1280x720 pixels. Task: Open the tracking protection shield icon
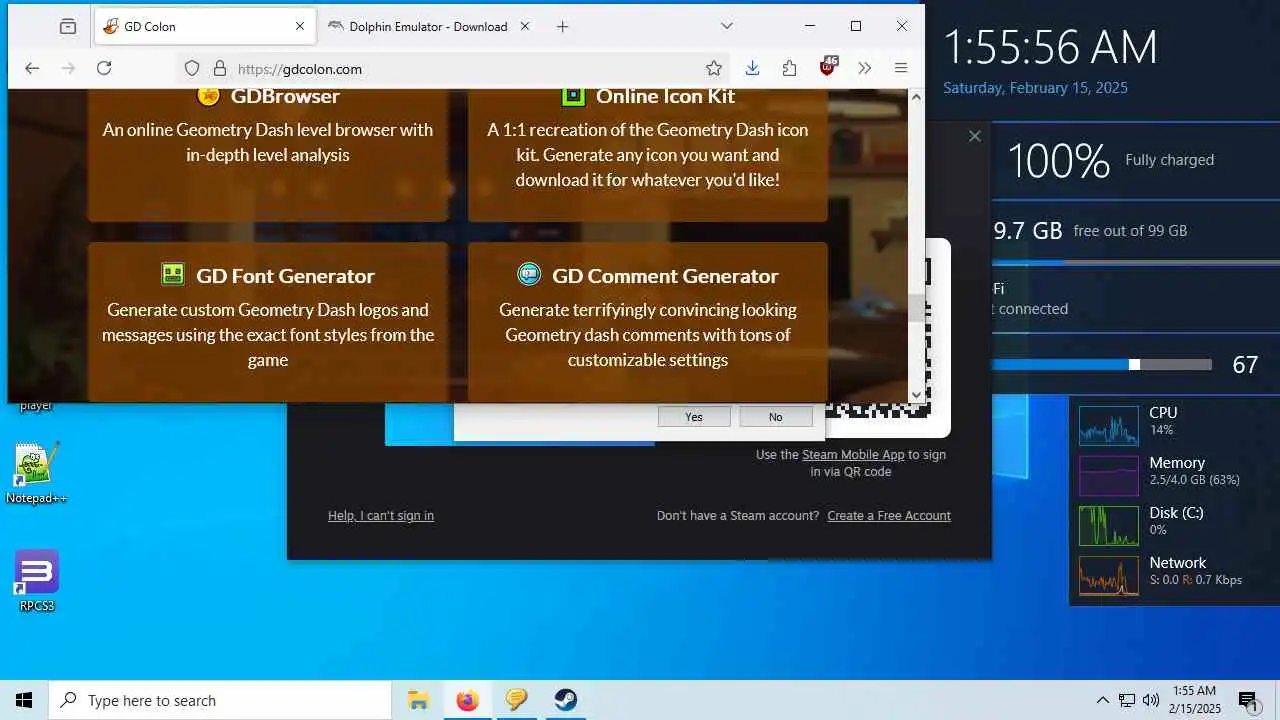[x=193, y=69]
